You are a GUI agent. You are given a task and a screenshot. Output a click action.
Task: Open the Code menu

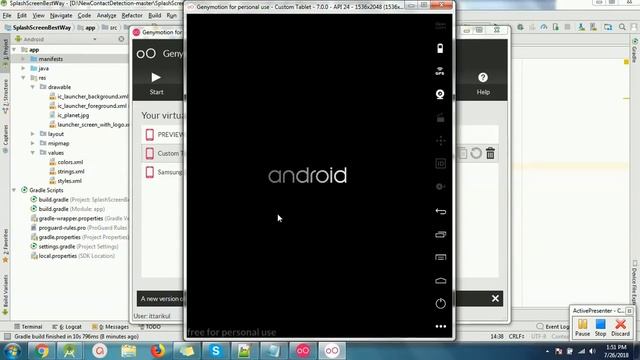pos(84,16)
